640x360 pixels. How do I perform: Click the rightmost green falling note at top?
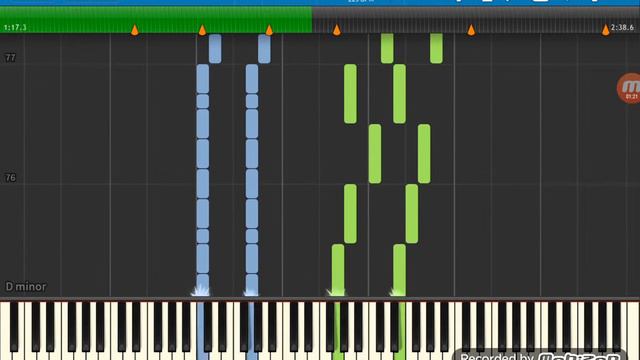(x=436, y=48)
